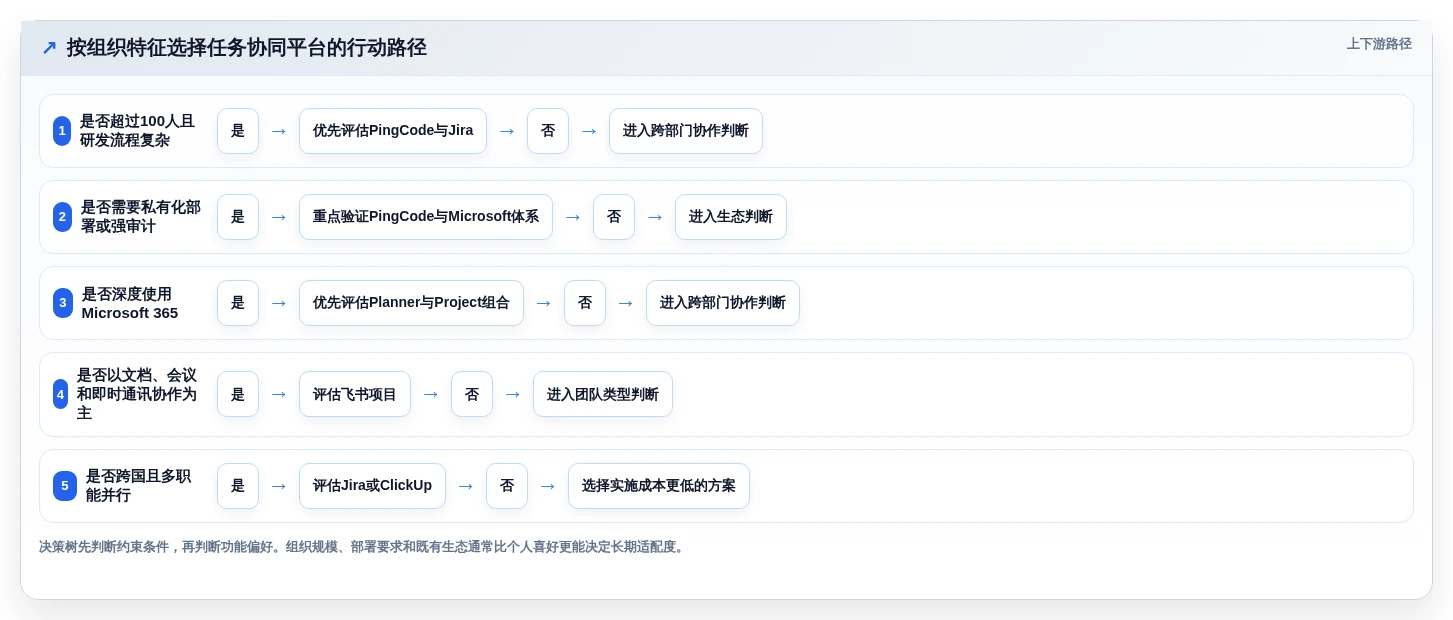Click step number badge 4

(x=61, y=394)
